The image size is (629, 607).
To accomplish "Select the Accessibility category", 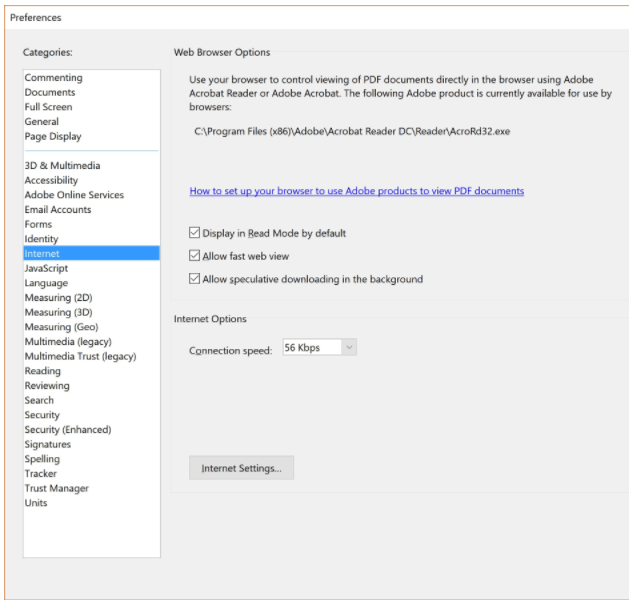I will pos(51,180).
